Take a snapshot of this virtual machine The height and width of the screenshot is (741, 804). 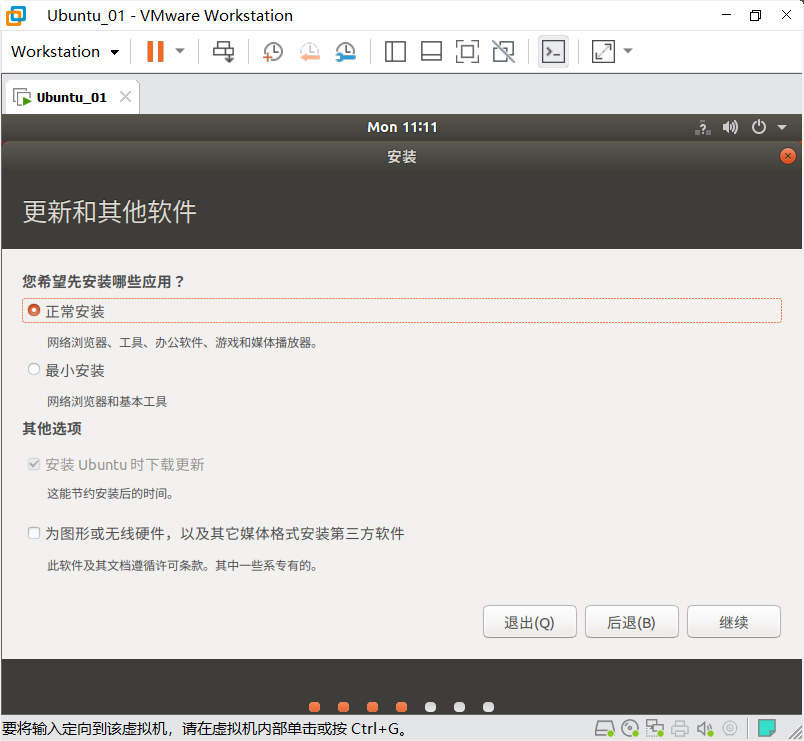pyautogui.click(x=272, y=52)
